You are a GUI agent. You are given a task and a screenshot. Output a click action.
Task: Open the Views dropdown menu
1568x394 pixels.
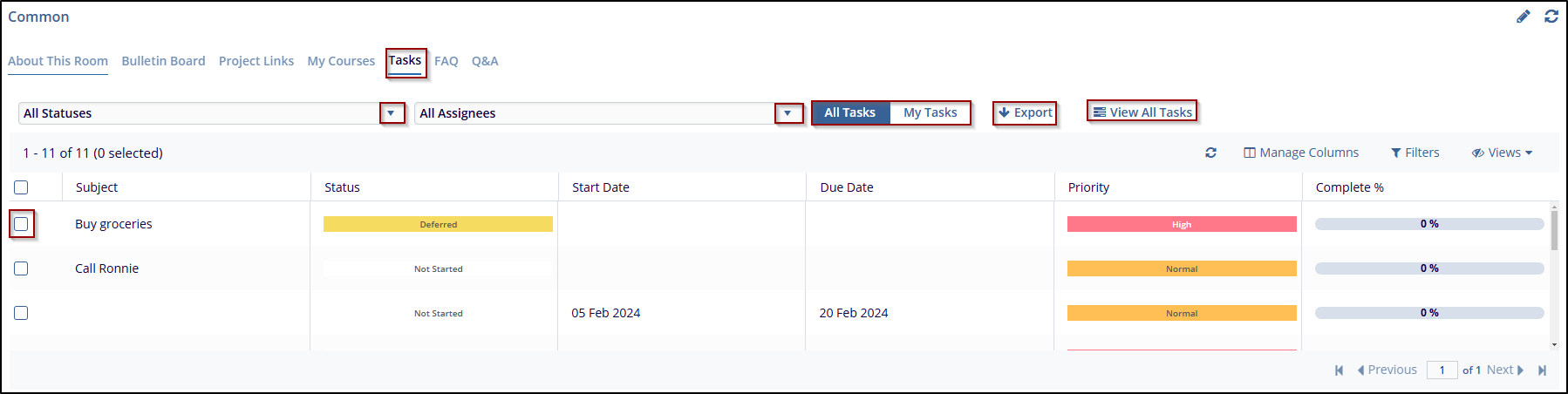(1502, 153)
